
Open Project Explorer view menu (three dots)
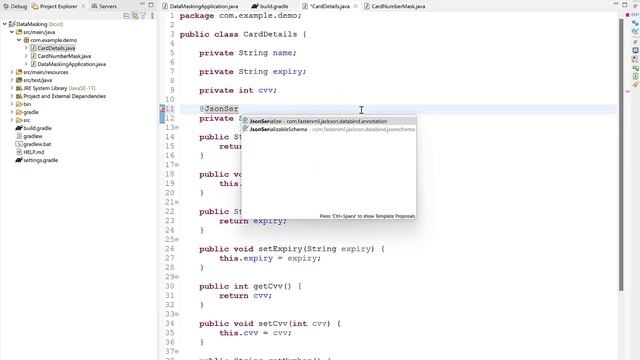(x=152, y=16)
